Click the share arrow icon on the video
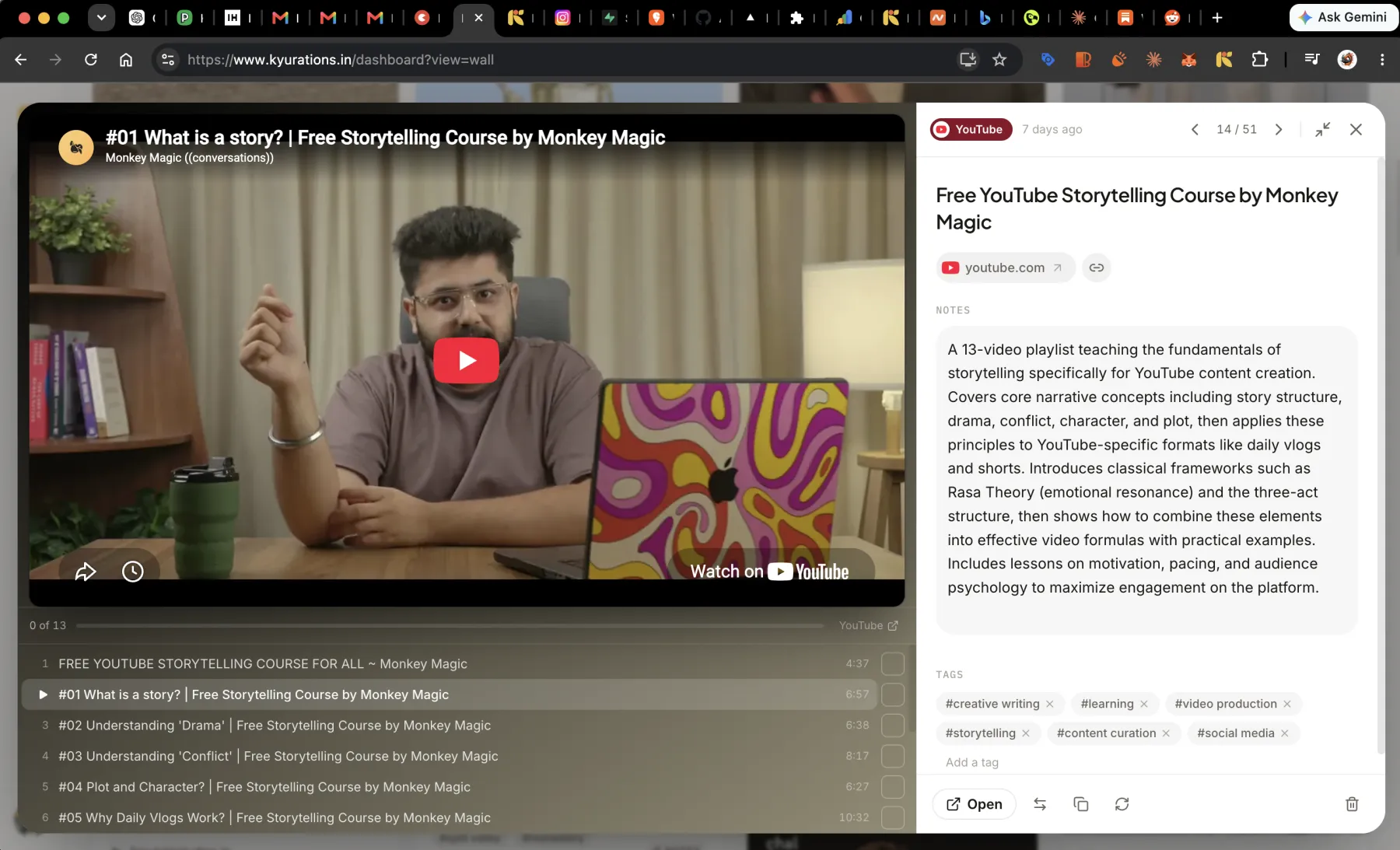Screen dimensions: 1400x850 (85, 572)
